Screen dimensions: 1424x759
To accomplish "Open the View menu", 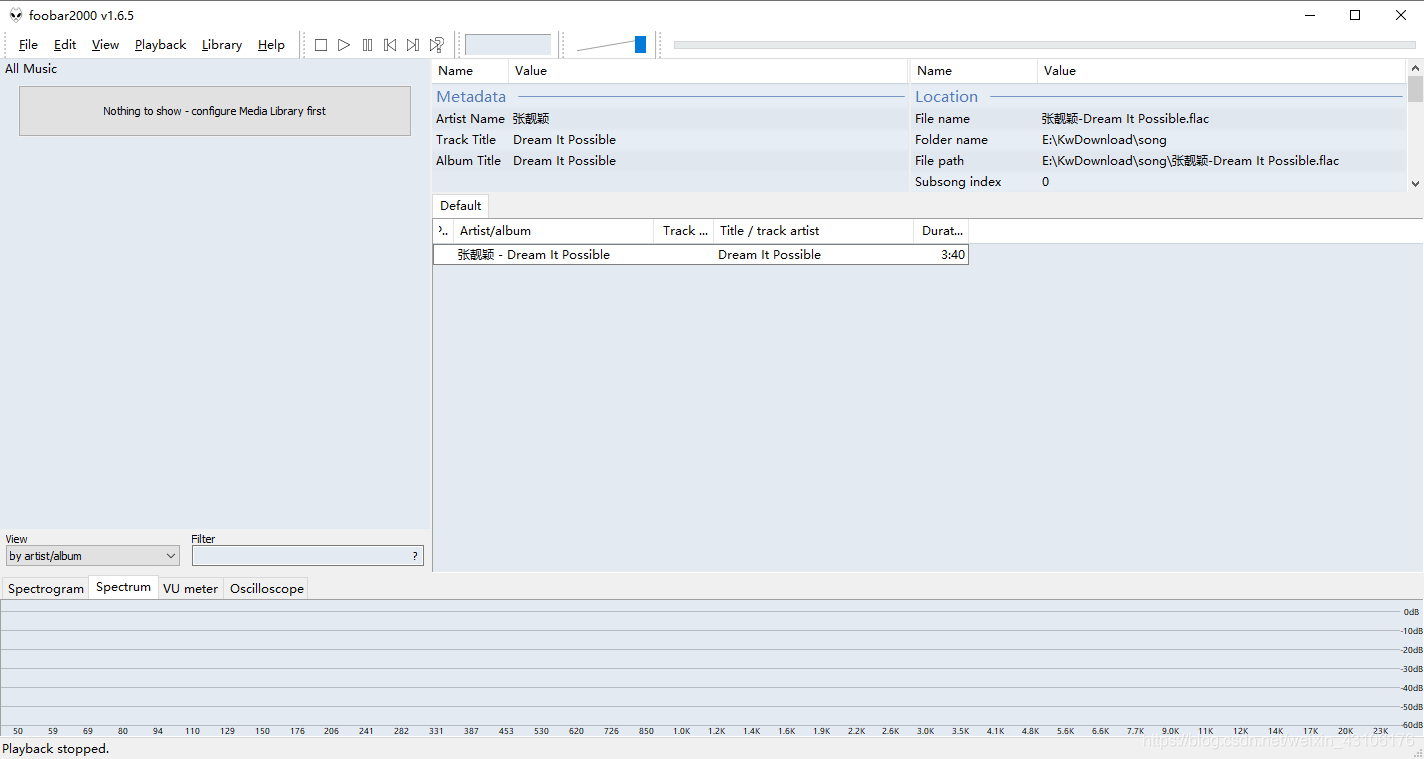I will point(105,45).
